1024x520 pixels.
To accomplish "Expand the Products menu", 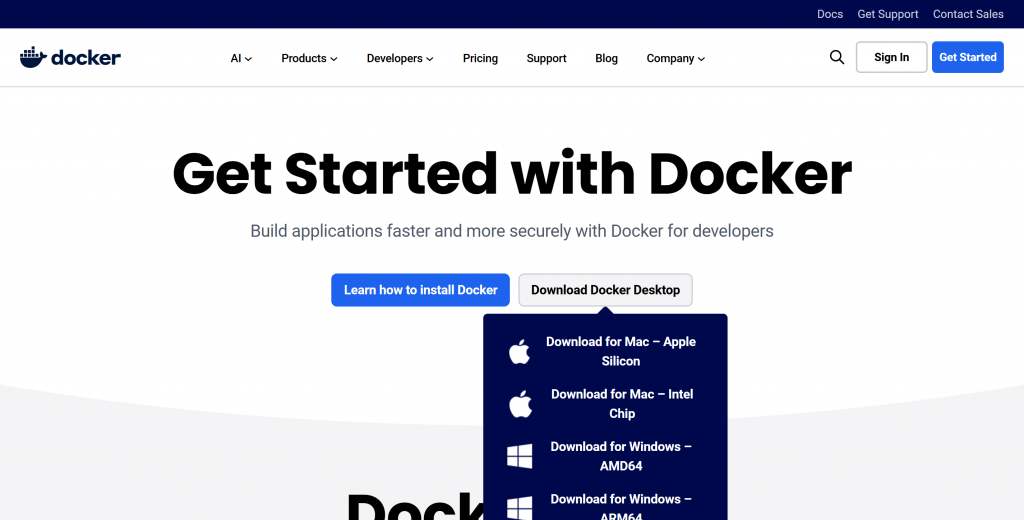I will click(310, 58).
